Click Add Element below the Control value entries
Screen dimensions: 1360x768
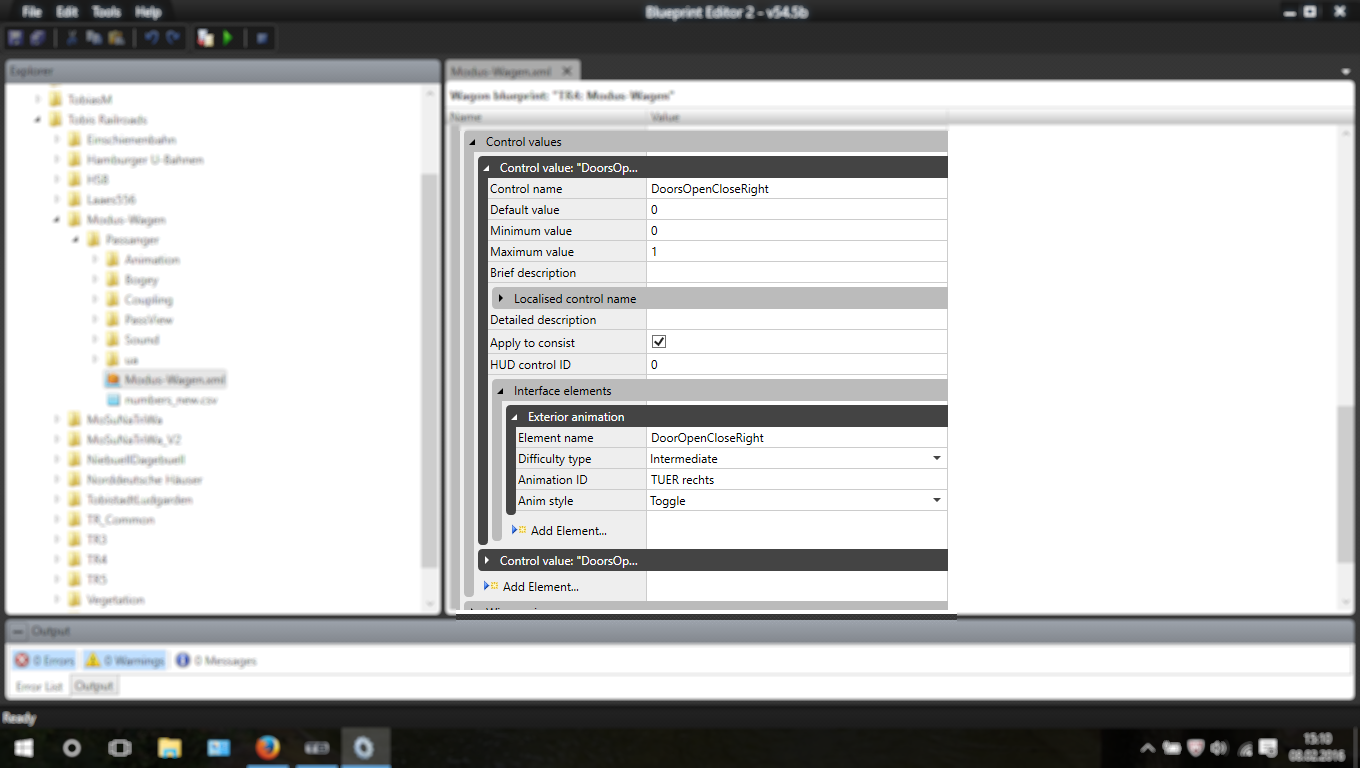click(x=531, y=586)
